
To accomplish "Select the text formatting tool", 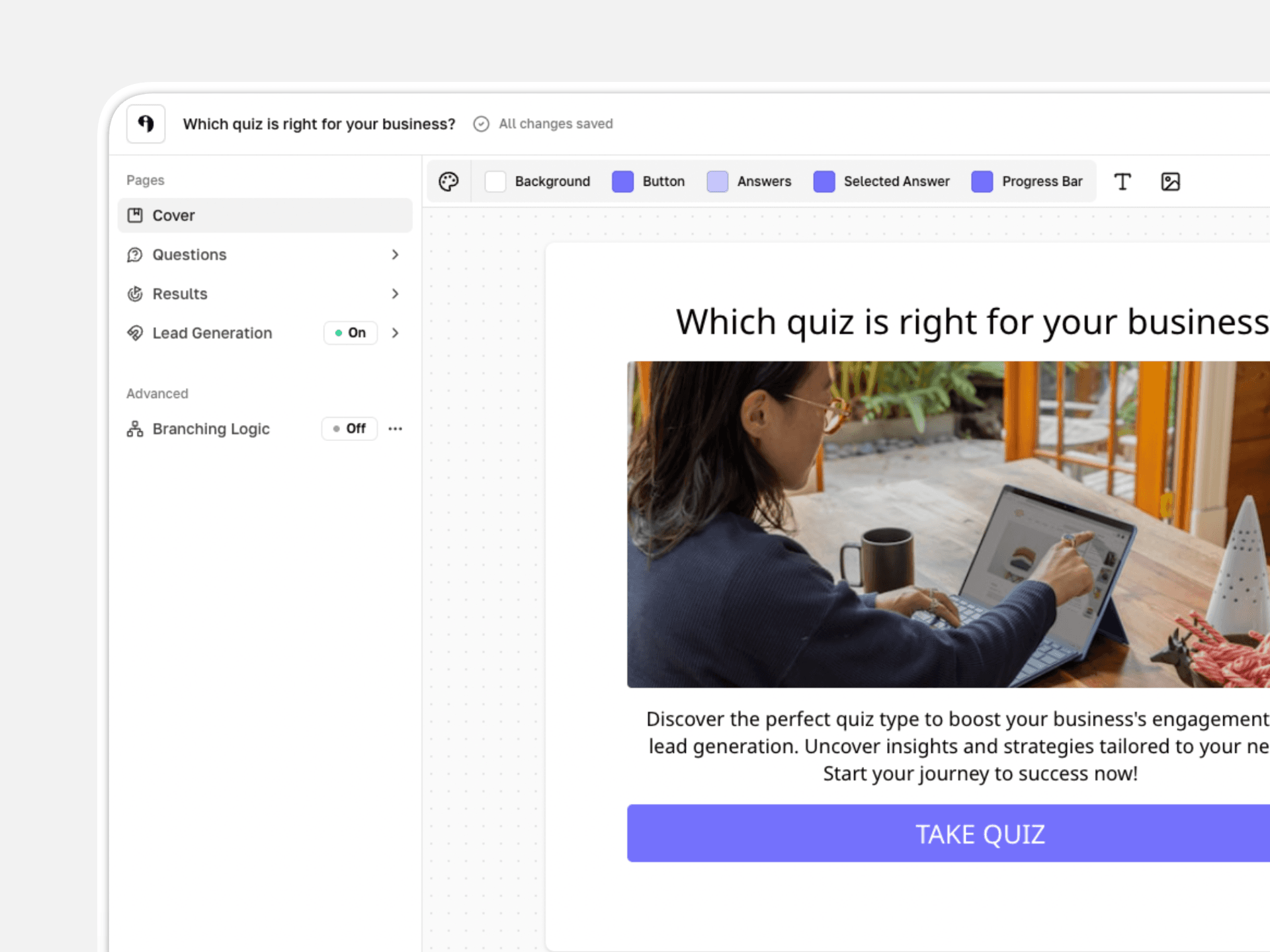I will click(x=1122, y=181).
